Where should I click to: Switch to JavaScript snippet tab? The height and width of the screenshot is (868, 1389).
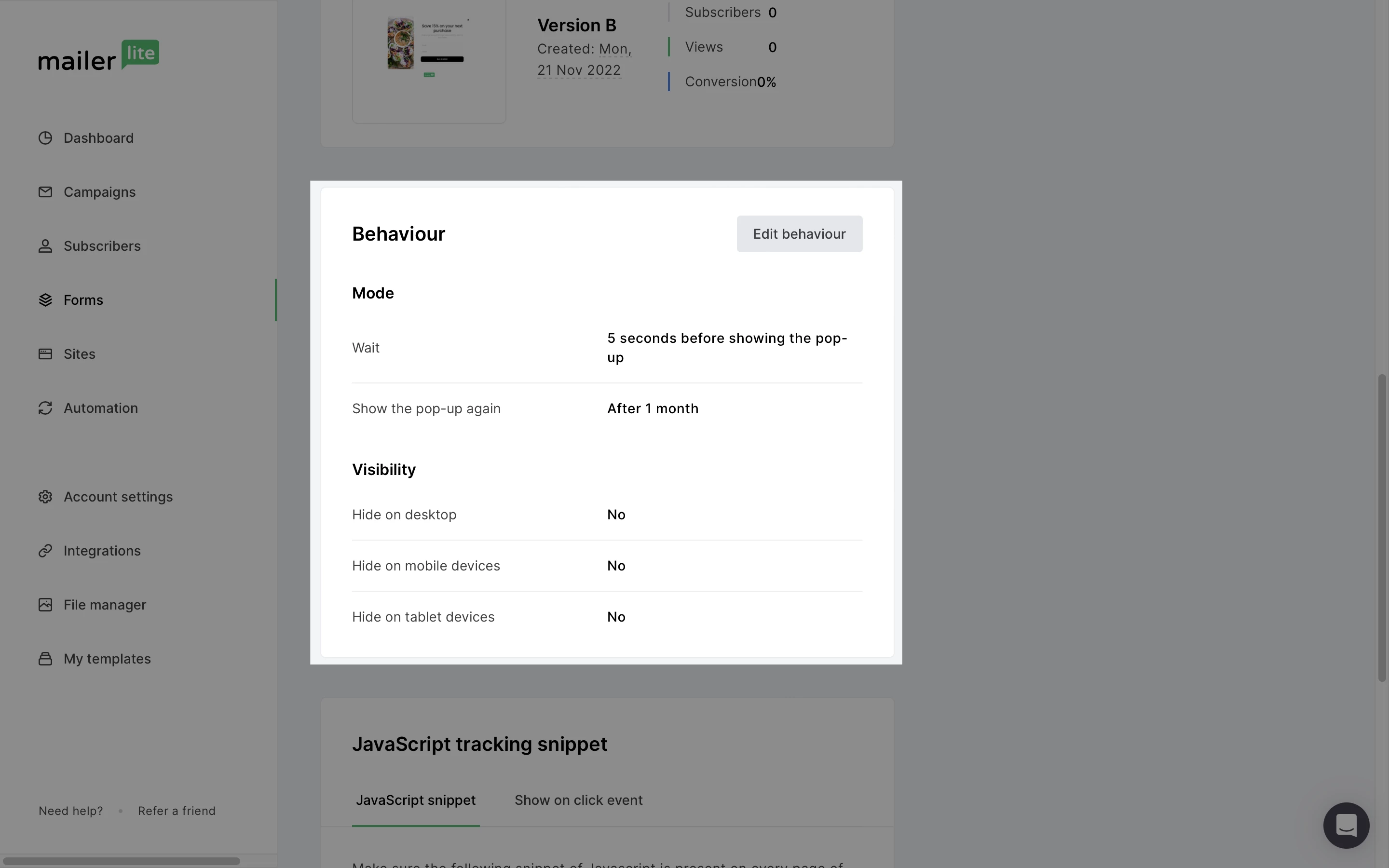(x=416, y=800)
